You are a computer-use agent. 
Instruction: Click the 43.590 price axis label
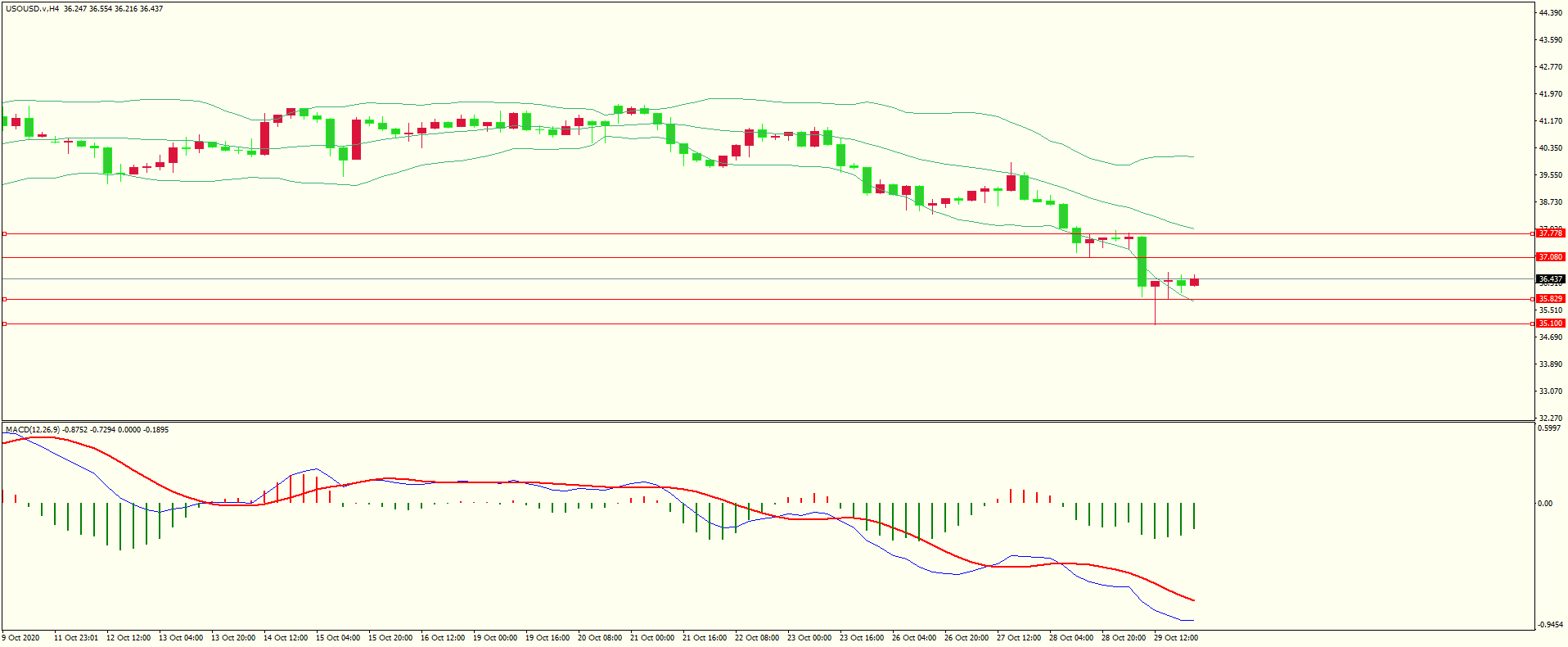1551,40
